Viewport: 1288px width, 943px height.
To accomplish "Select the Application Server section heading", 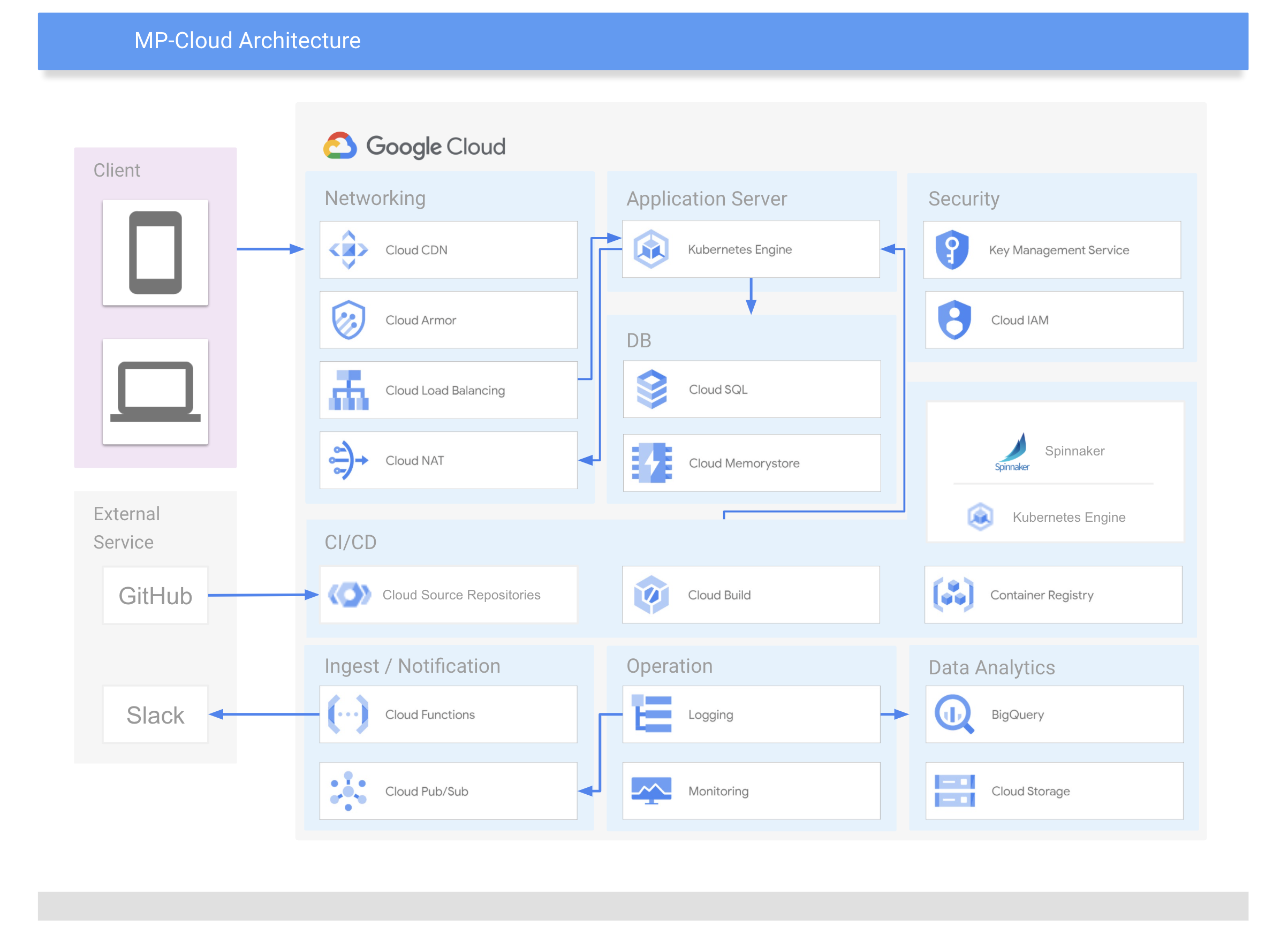I will pos(706,199).
